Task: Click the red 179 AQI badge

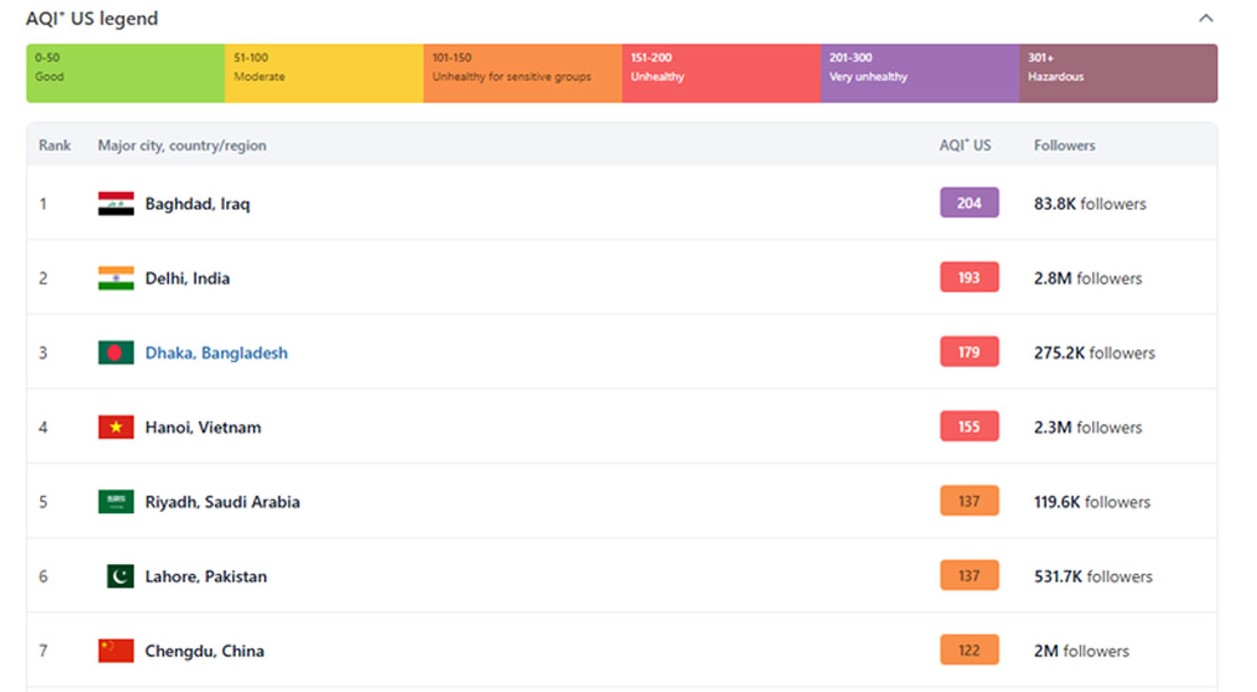Action: (x=969, y=352)
